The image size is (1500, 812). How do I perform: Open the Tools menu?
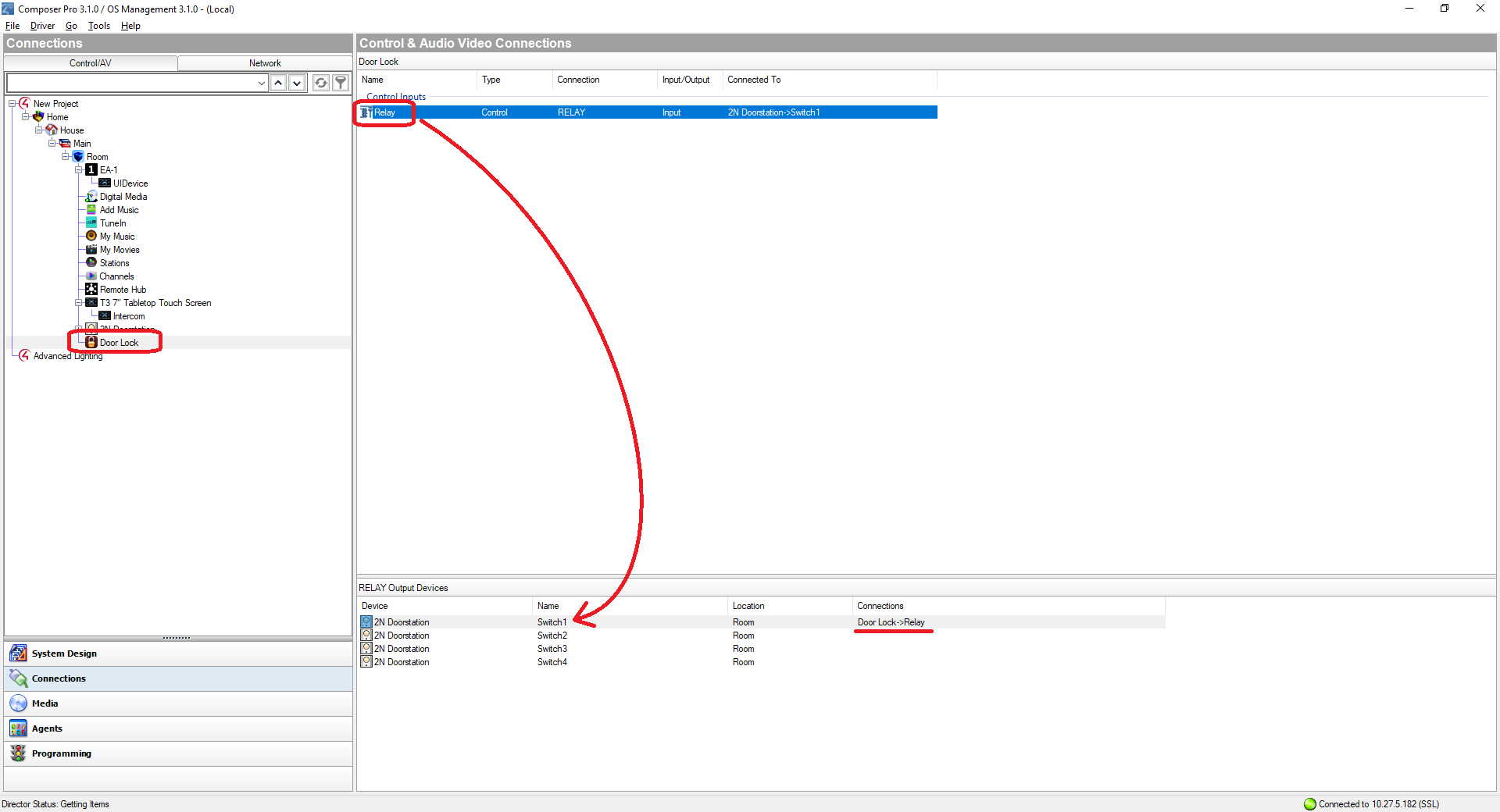coord(98,26)
